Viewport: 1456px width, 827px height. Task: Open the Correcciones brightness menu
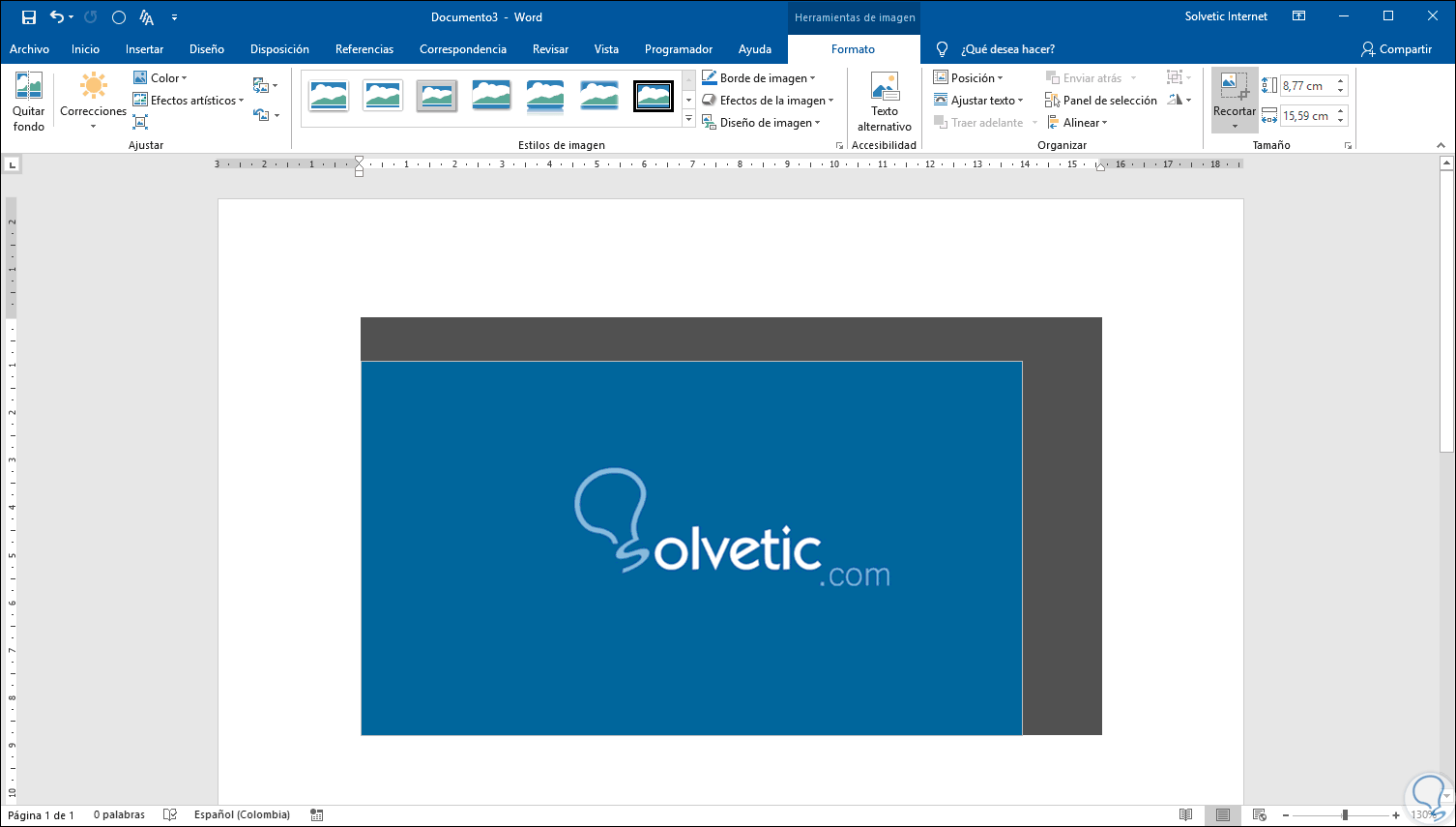pyautogui.click(x=93, y=102)
